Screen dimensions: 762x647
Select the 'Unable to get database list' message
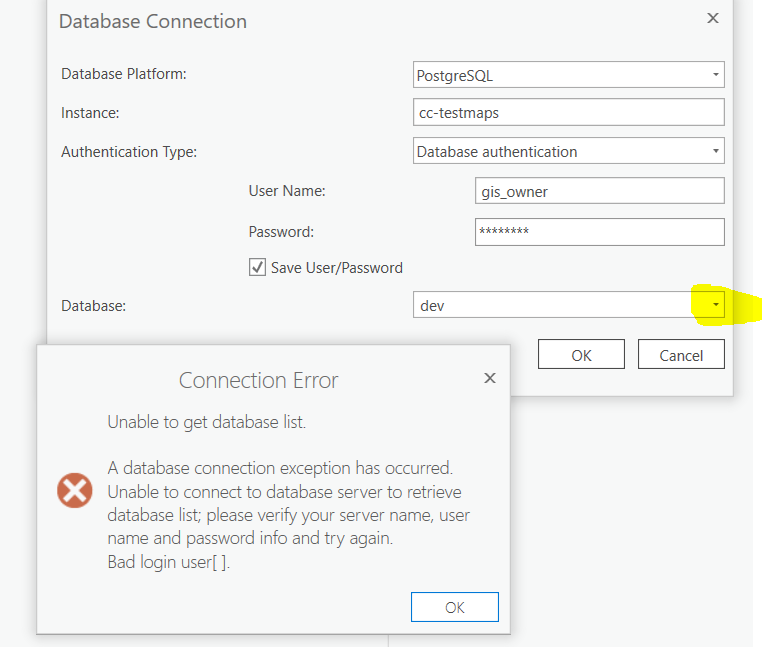pos(207,422)
